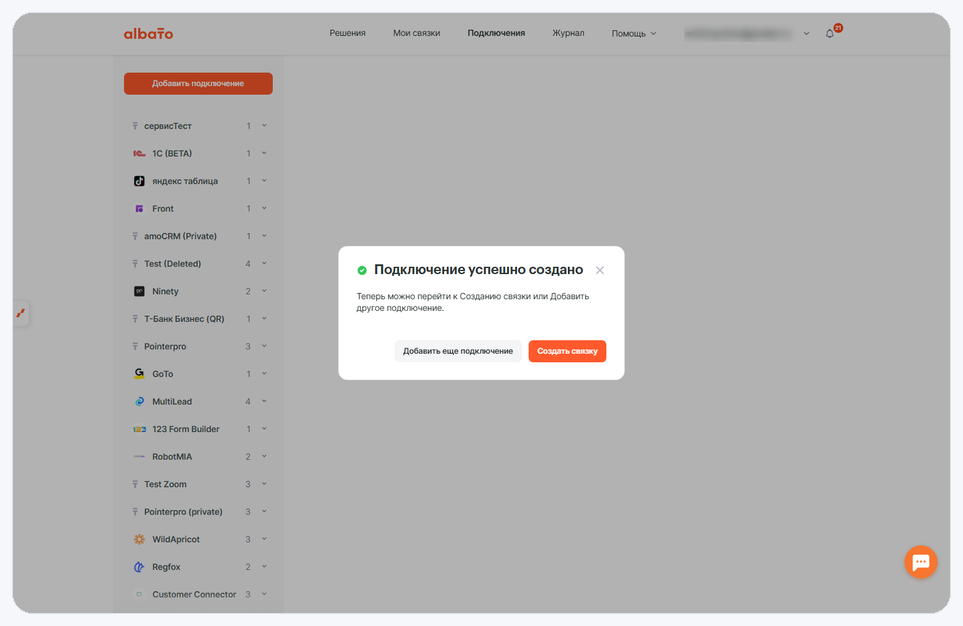Click the albato logo
This screenshot has width=963, height=626.
pos(149,34)
